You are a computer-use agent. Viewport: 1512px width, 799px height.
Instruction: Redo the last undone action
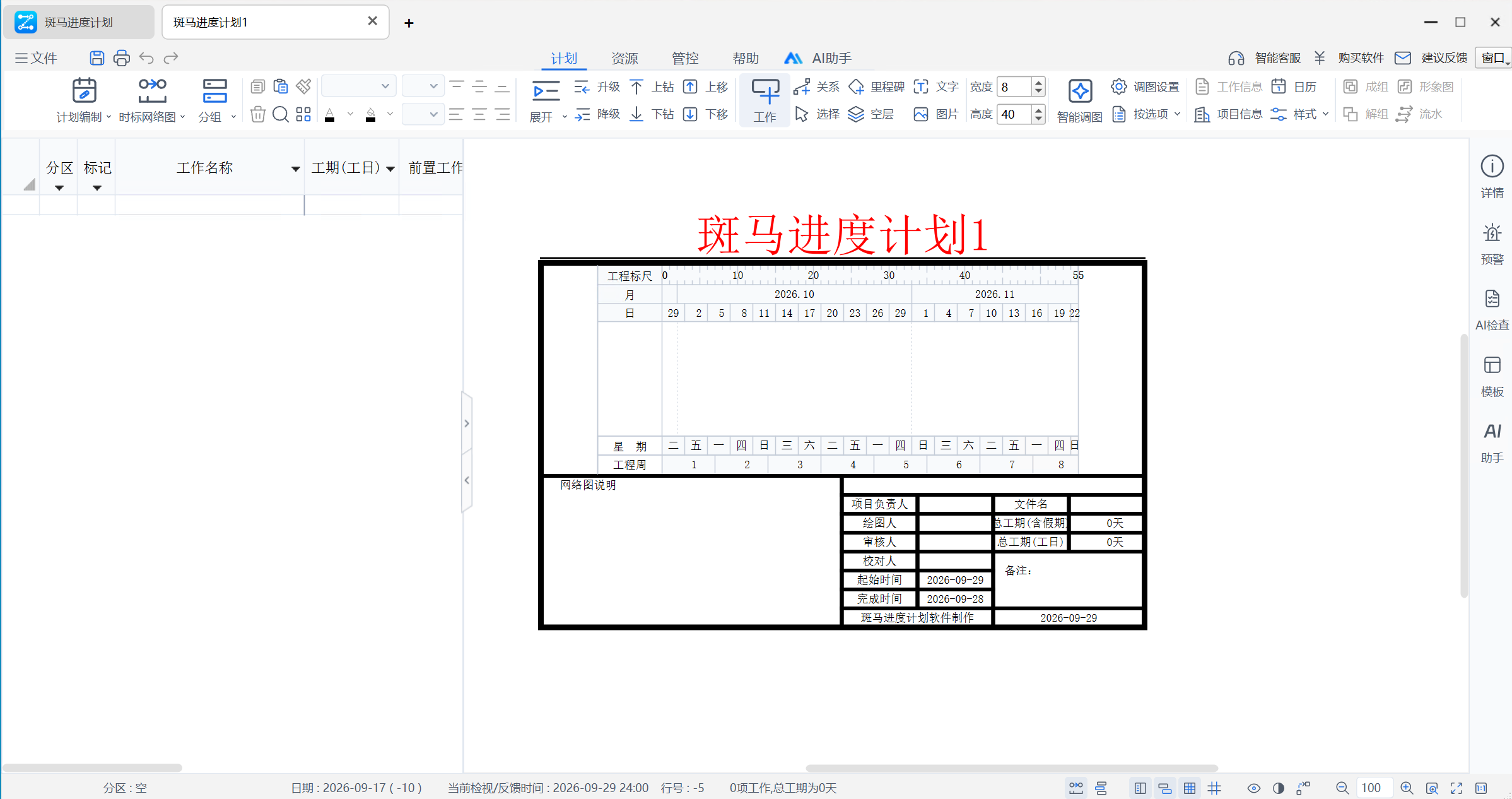(171, 58)
